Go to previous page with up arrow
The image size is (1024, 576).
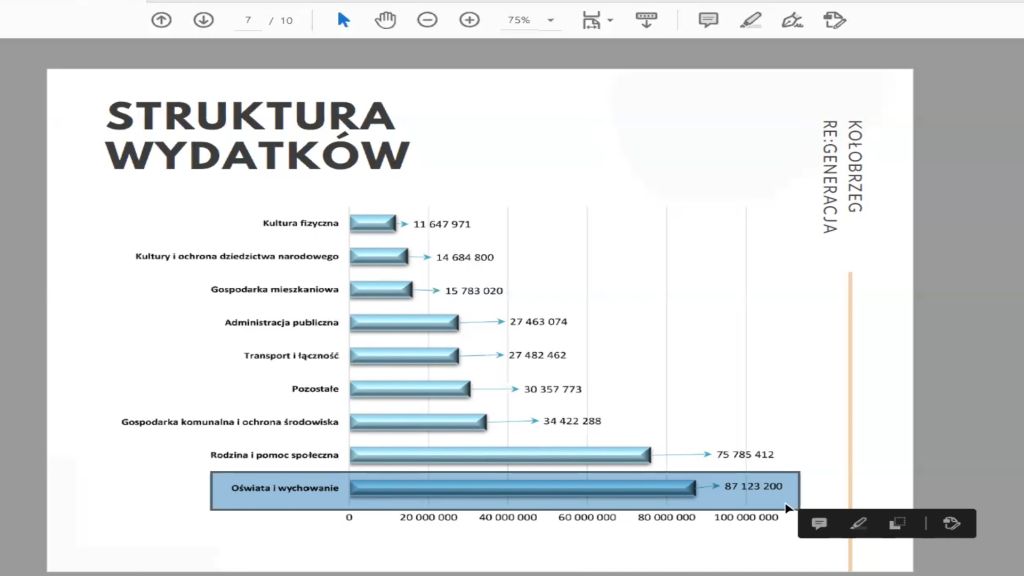click(x=161, y=20)
